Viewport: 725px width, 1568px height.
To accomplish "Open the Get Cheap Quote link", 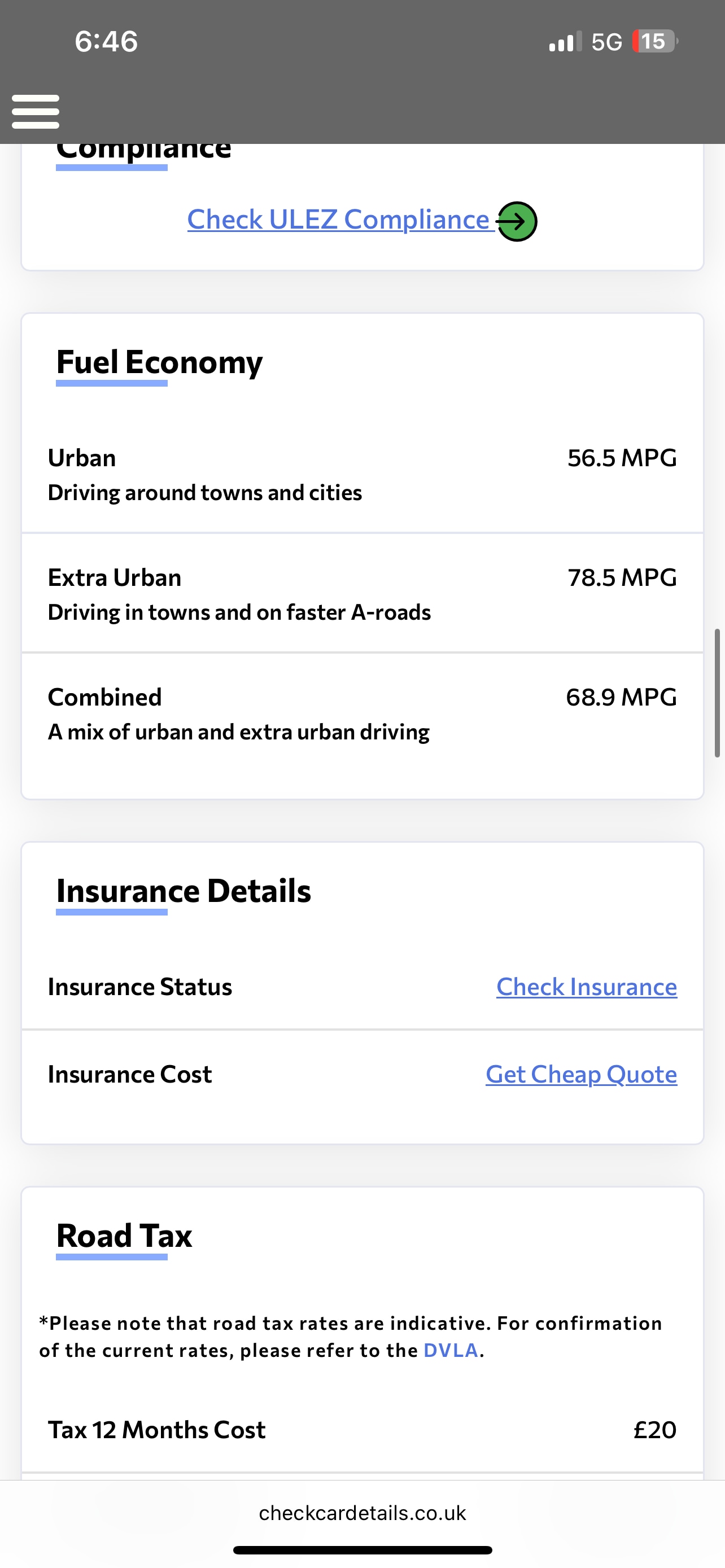I will tap(580, 1074).
